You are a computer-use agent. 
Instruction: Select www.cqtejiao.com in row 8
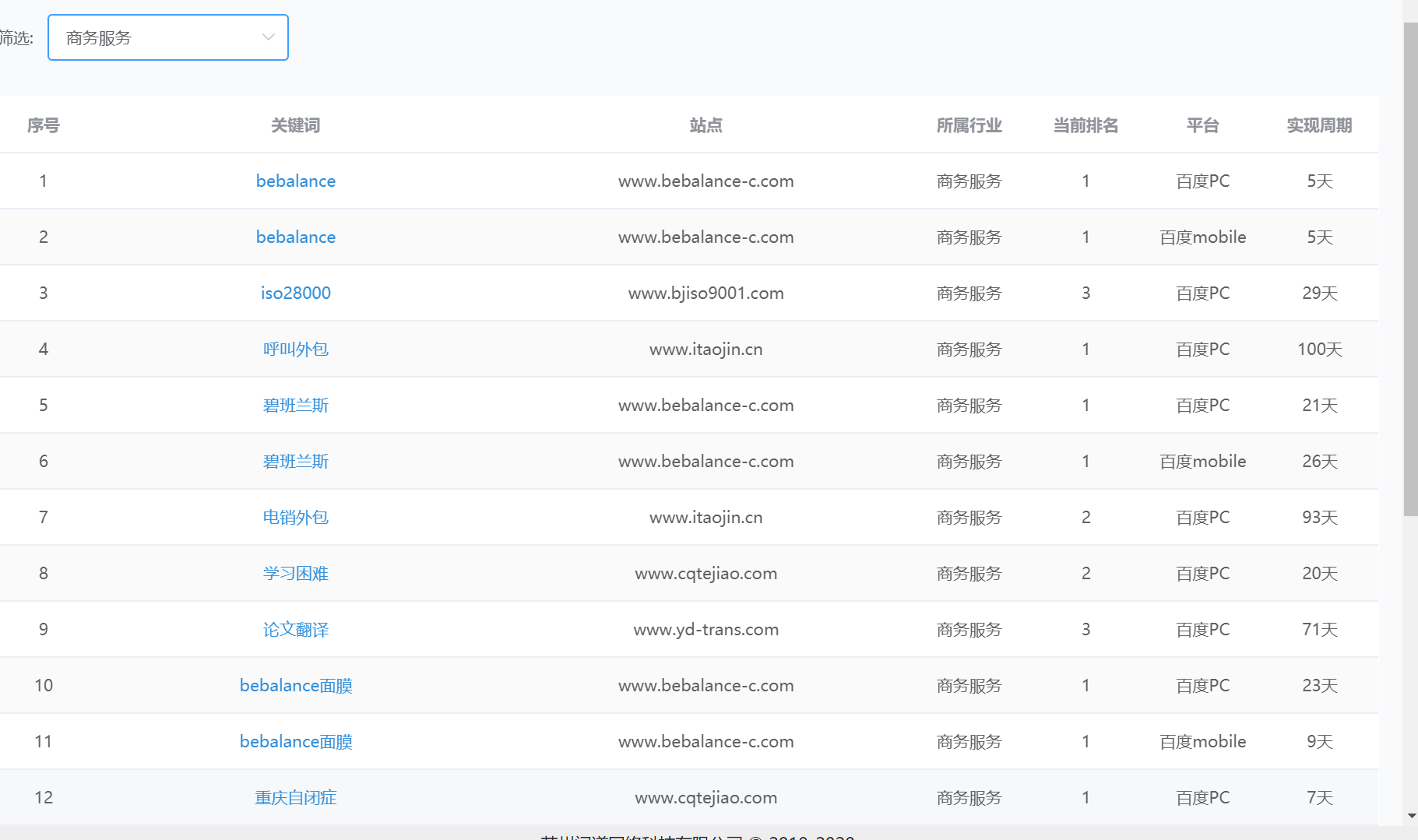[706, 573]
